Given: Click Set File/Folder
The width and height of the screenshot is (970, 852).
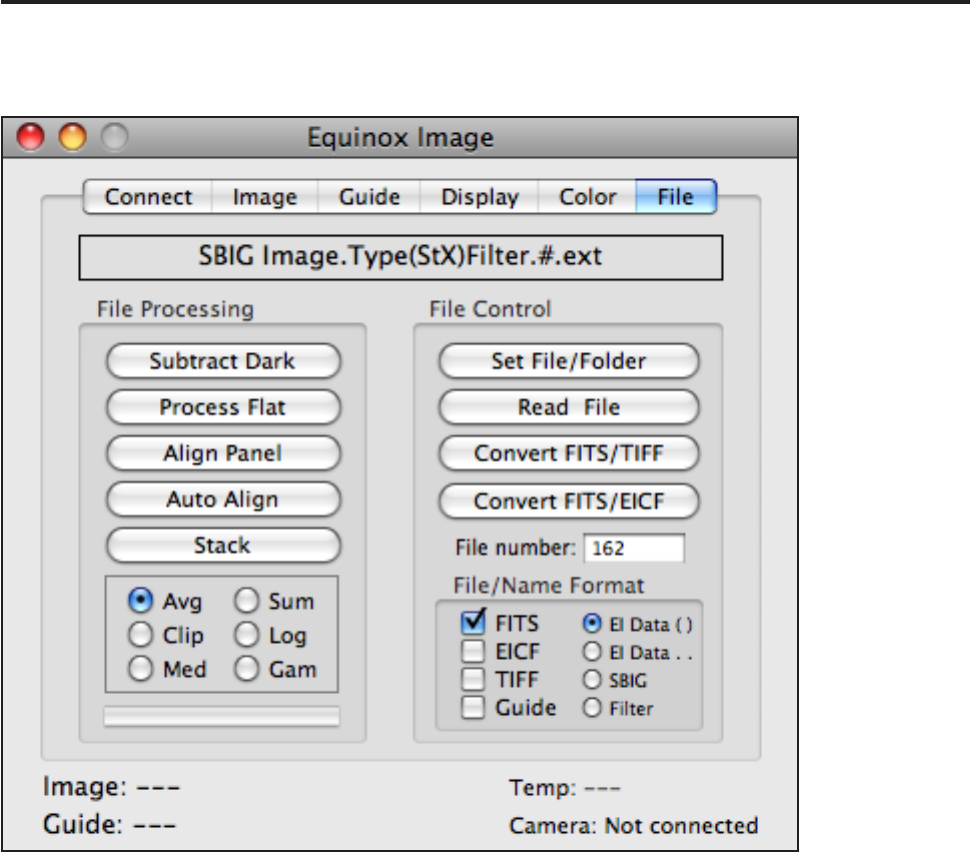Looking at the screenshot, I should 568,361.
